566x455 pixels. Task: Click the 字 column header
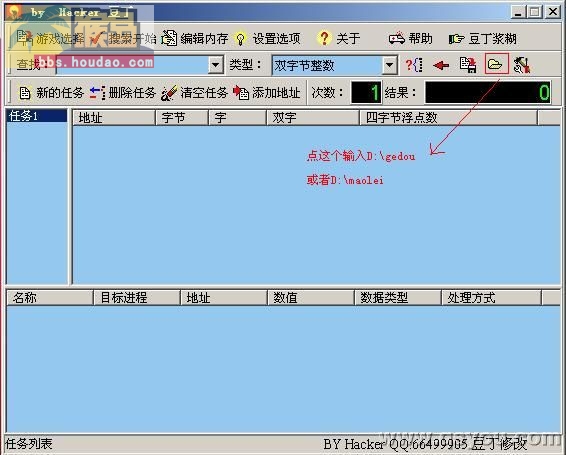(x=238, y=118)
